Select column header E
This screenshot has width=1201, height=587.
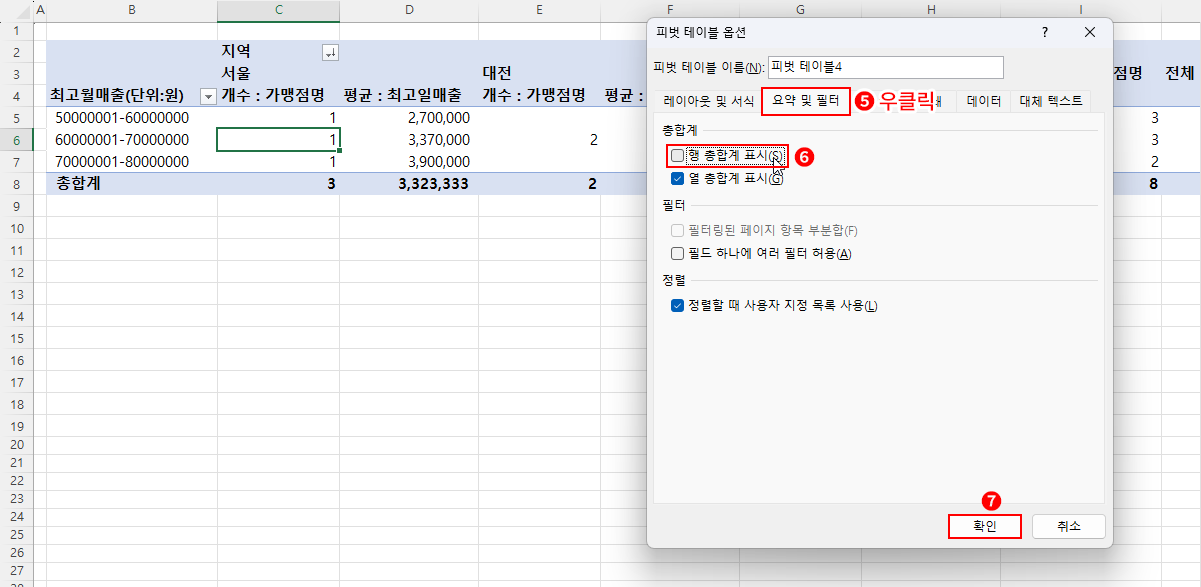539,10
